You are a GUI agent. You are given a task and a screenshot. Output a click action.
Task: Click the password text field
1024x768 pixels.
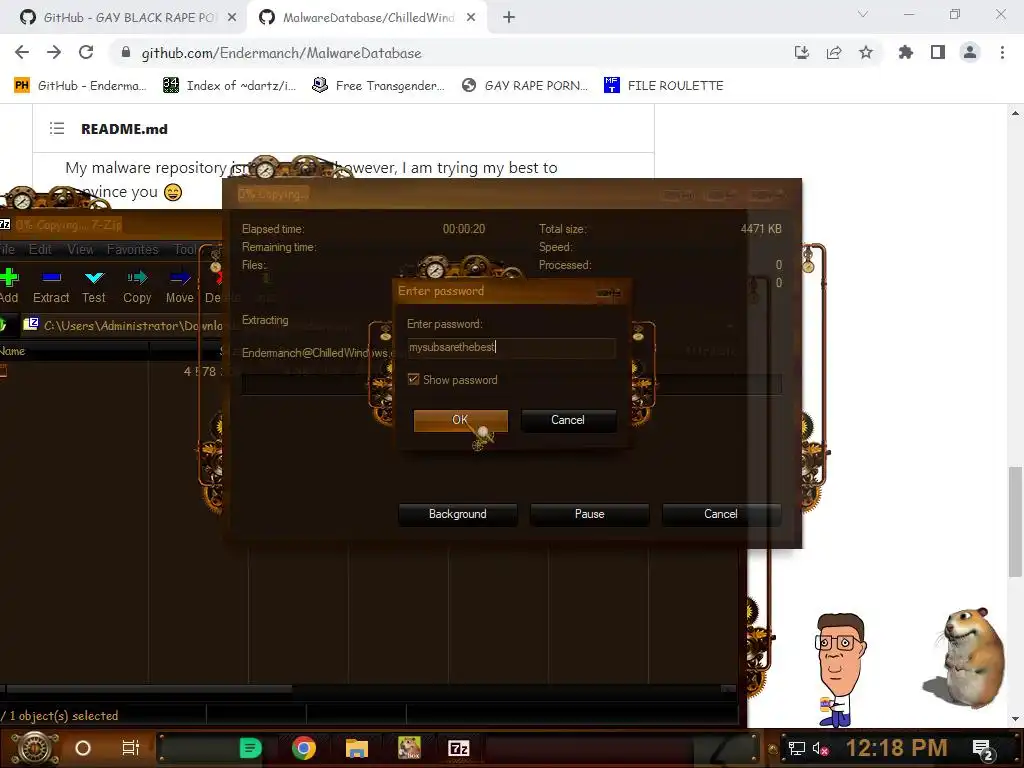click(511, 347)
